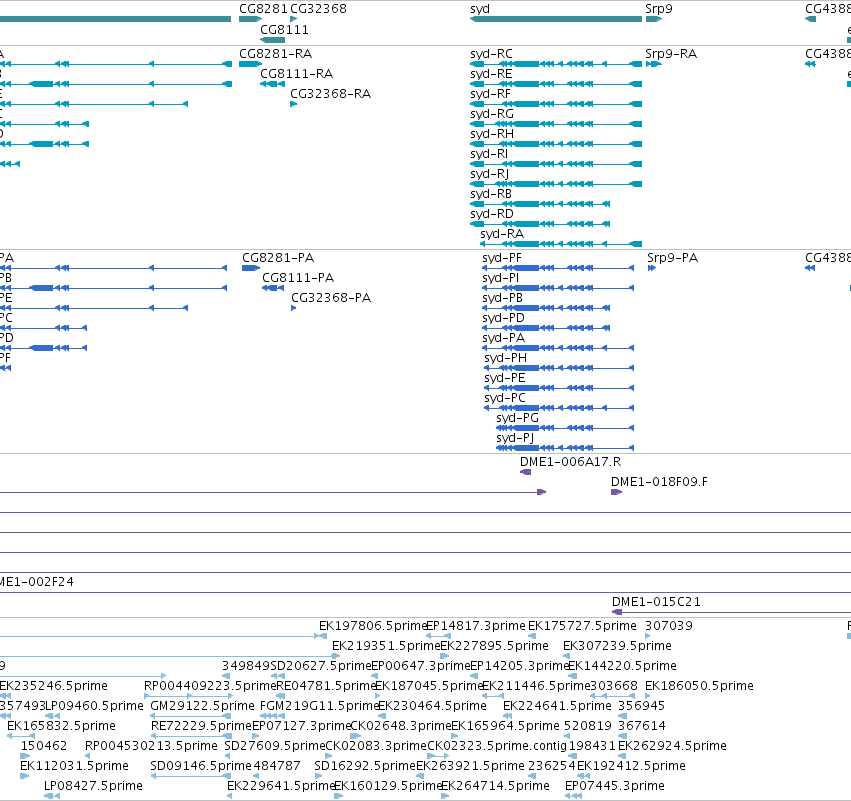Select the syd-RE transcript
The image size is (851, 801).
click(556, 84)
